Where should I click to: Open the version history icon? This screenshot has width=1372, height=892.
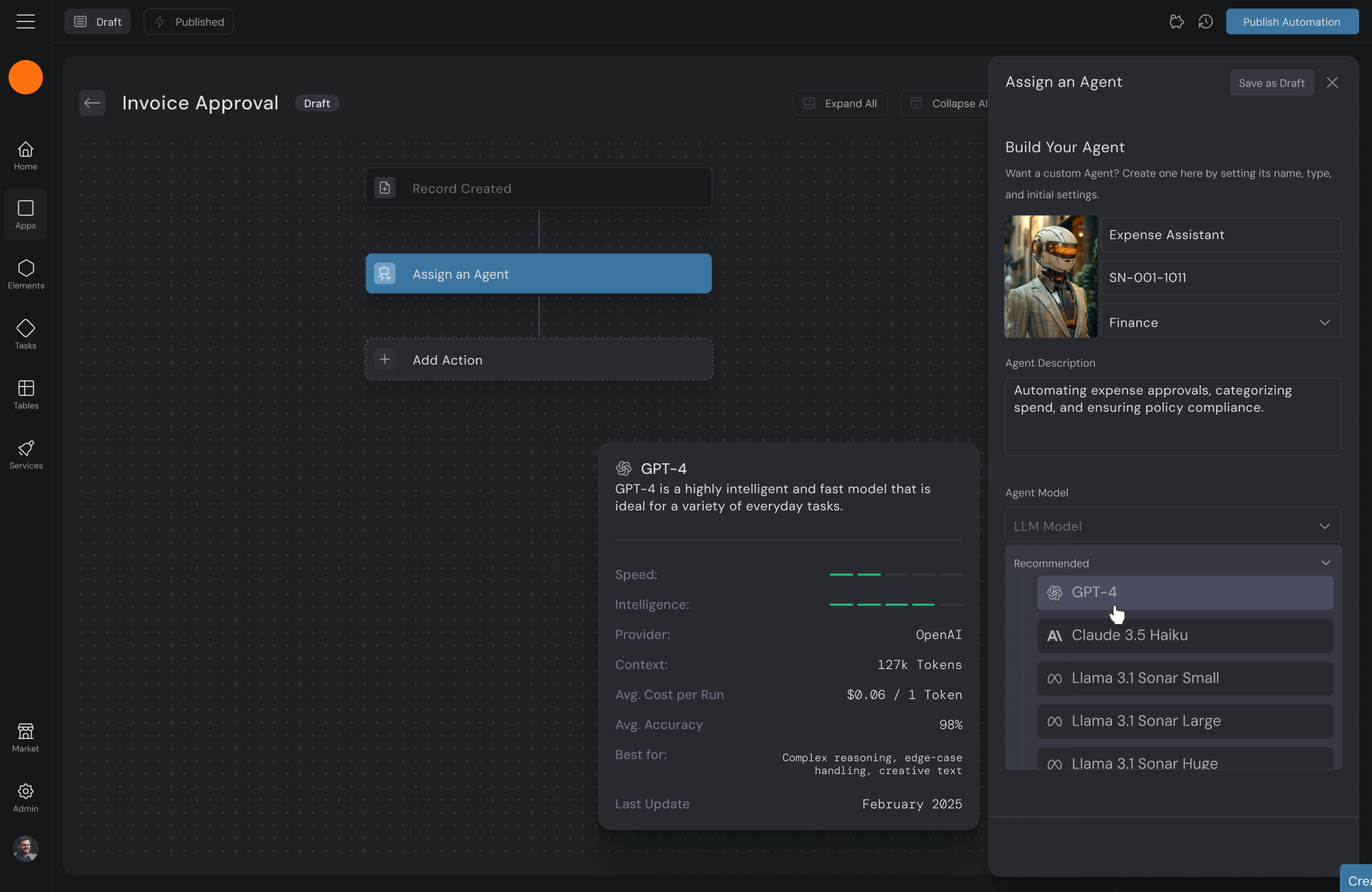click(x=1206, y=21)
